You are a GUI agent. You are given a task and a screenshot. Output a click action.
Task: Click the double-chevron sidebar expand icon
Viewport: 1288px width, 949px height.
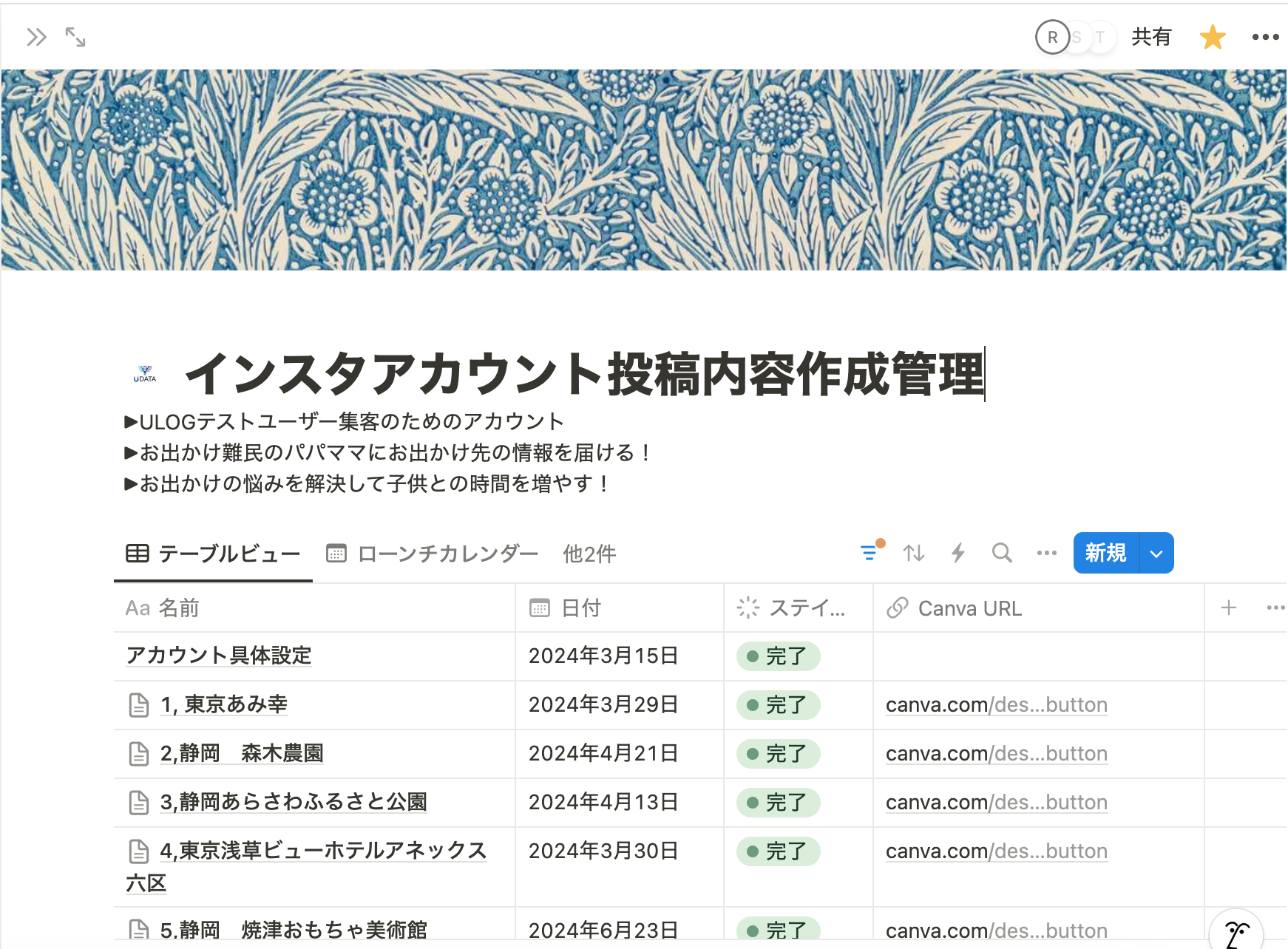36,37
